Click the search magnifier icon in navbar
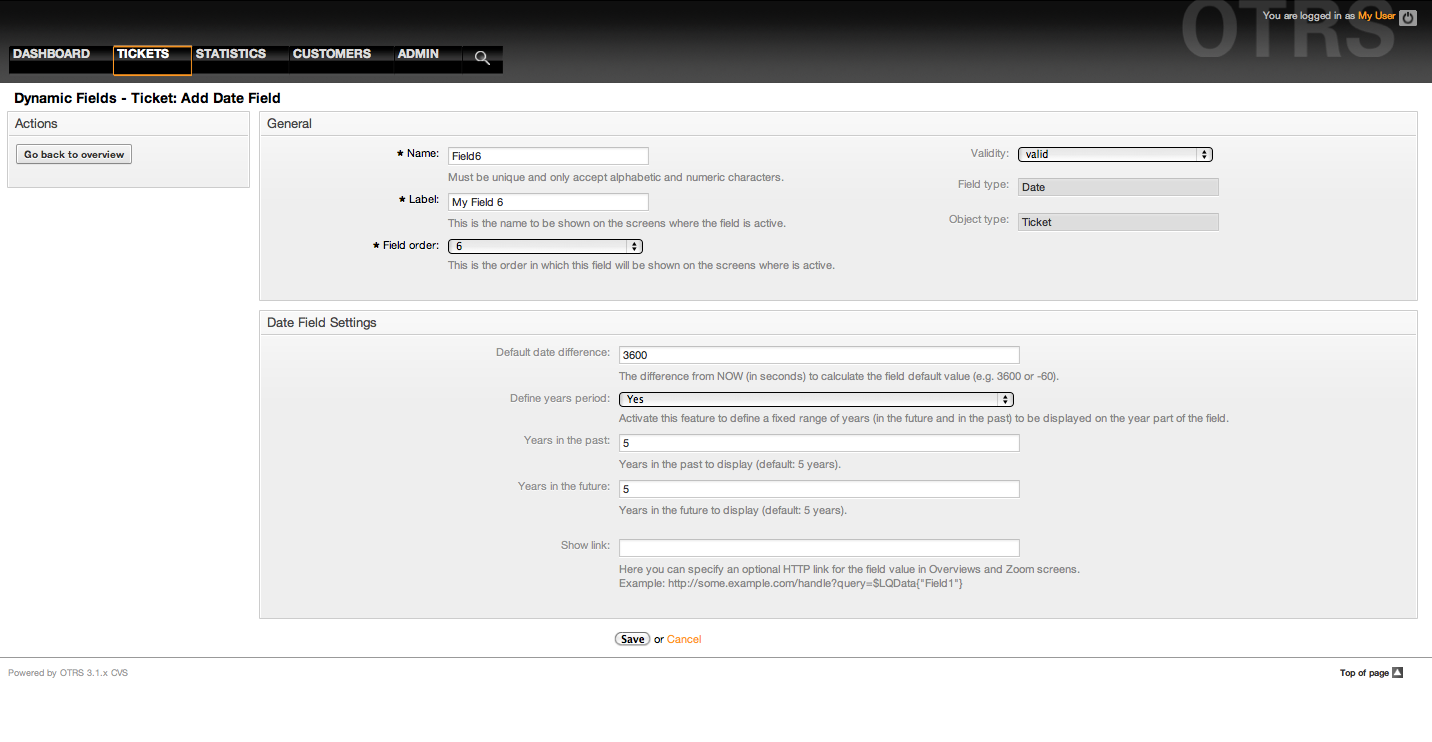The image size is (1432, 742). tap(482, 58)
